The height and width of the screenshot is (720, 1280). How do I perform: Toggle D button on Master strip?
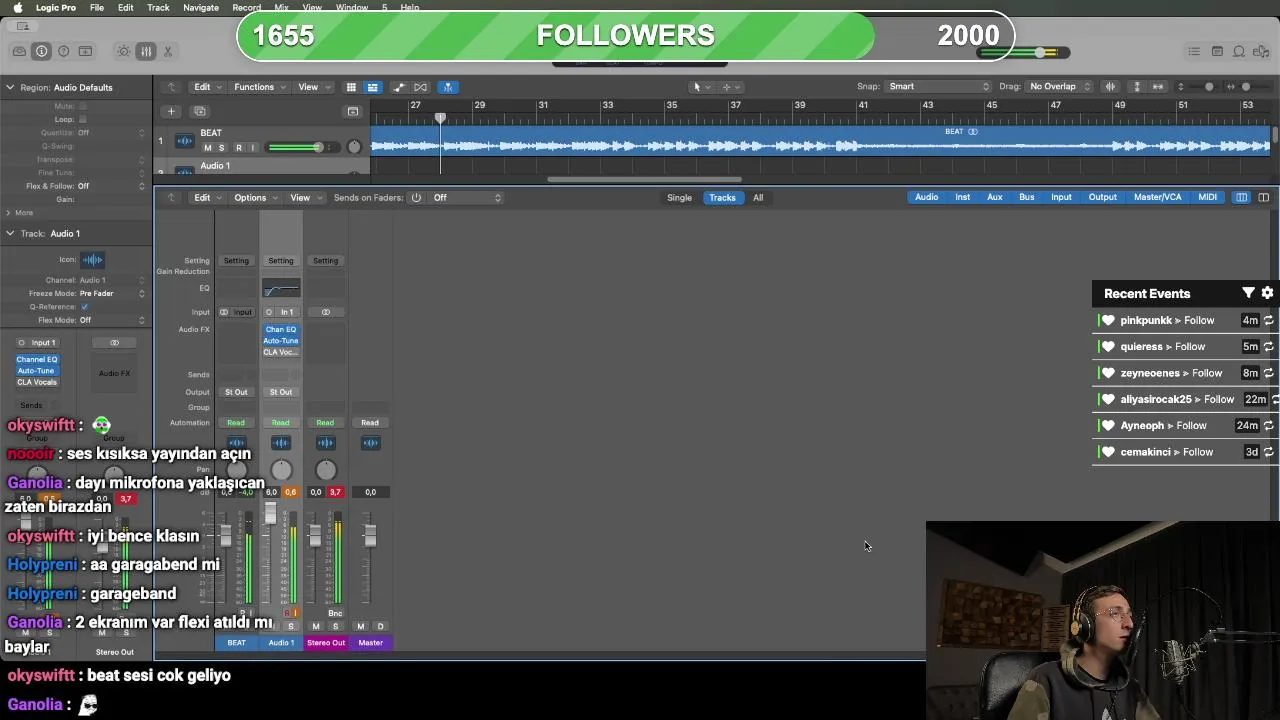coord(380,627)
